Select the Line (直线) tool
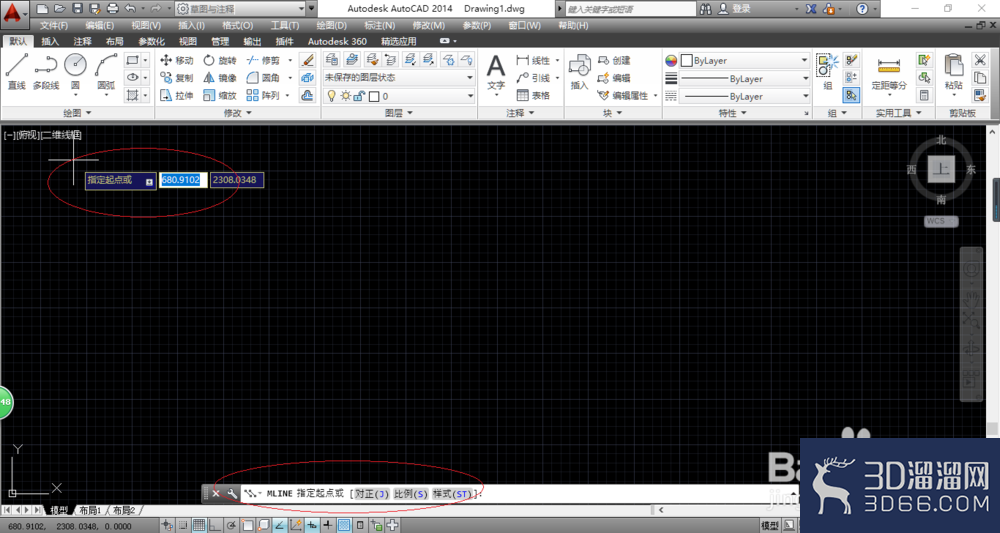 click(x=17, y=71)
